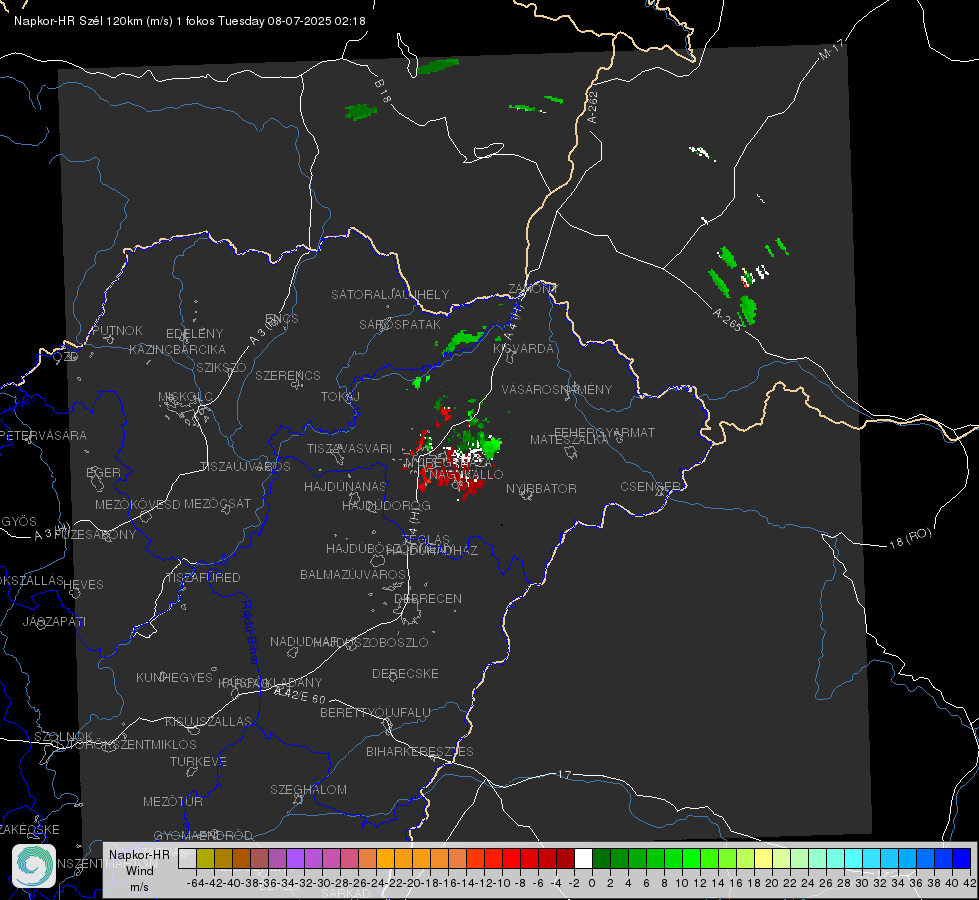Click the BERETTYÓÚJFALU label
The image size is (979, 900).
point(375,712)
